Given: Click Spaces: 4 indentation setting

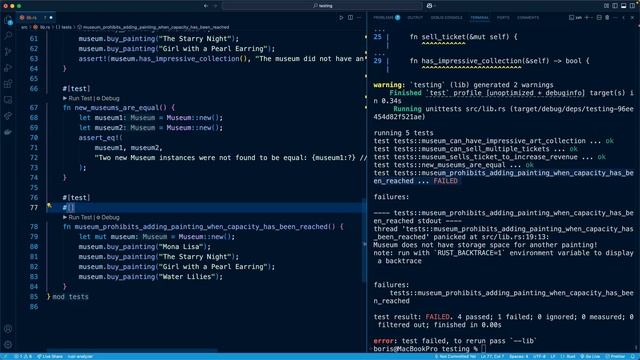Looking at the screenshot, I should click(519, 357).
